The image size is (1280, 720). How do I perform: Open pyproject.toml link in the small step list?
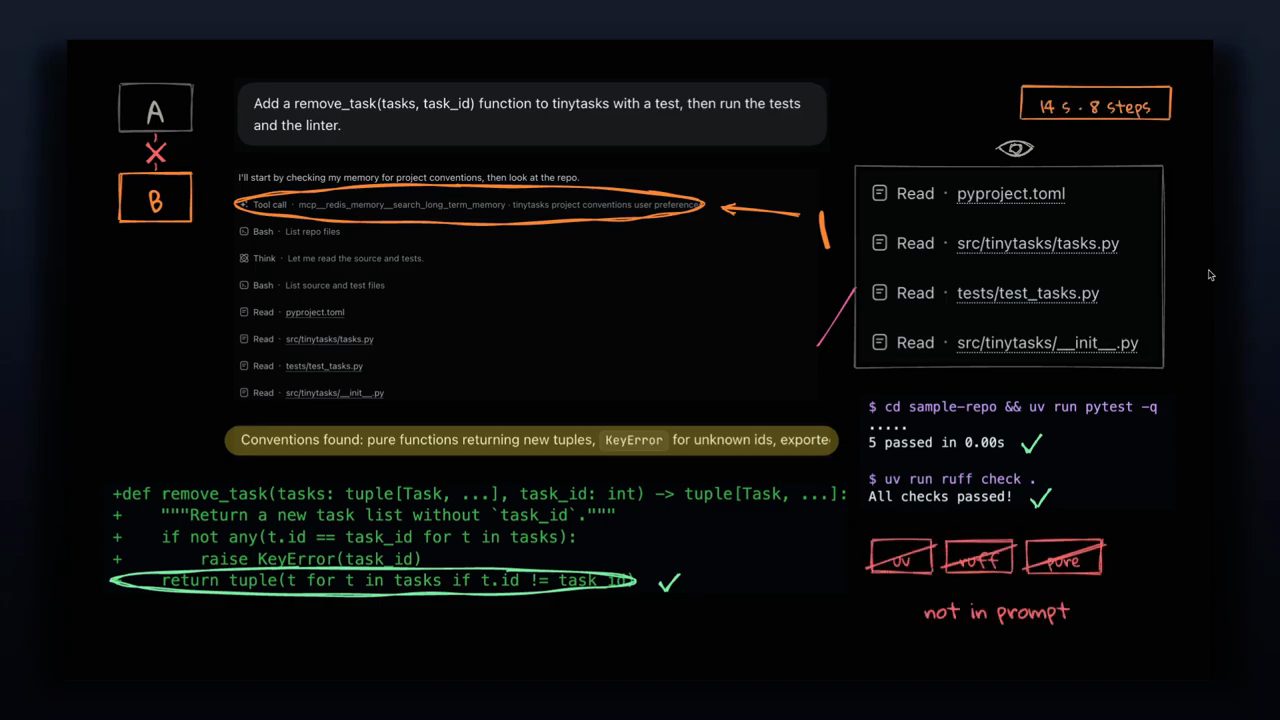315,312
